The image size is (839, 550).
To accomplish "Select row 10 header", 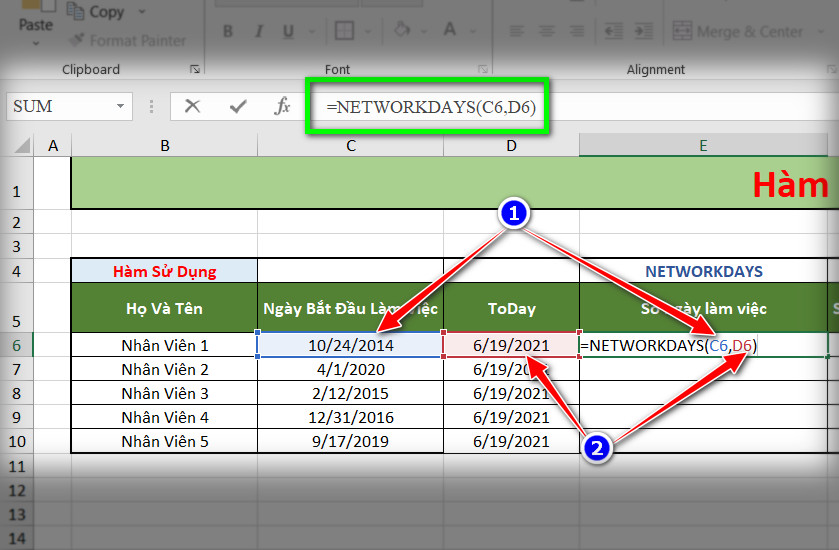I will point(17,441).
